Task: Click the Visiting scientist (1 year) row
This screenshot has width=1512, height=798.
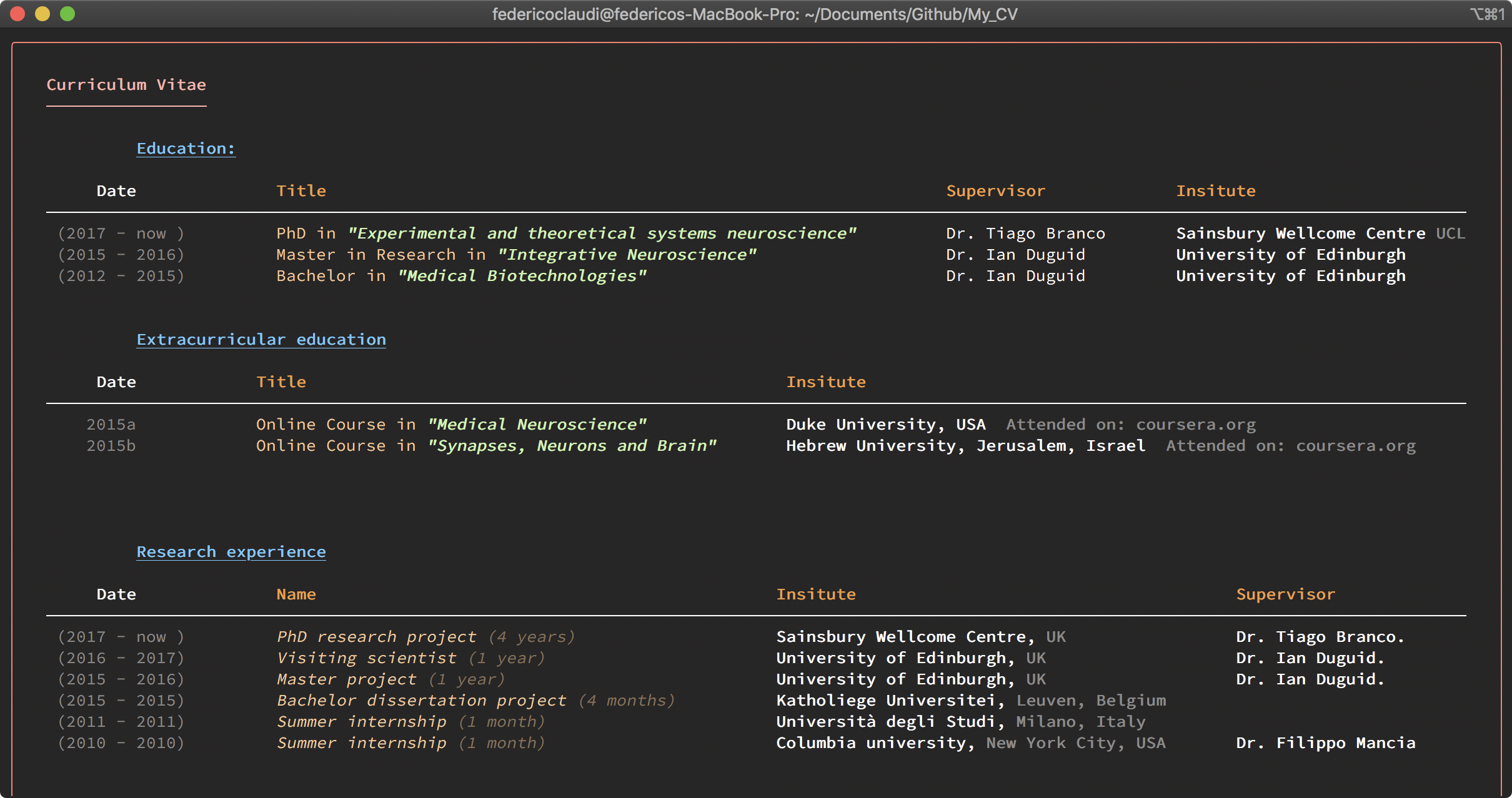Action: (x=410, y=658)
